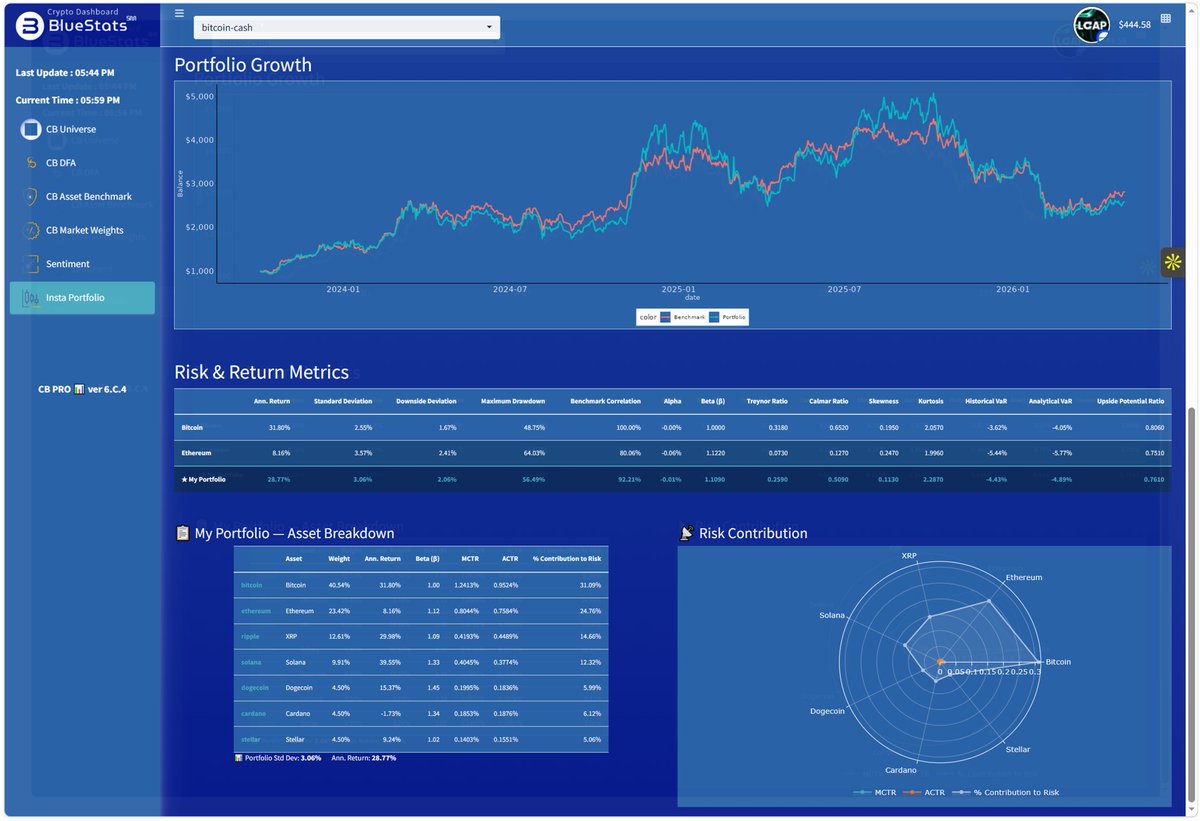Open CB Universe page
Image resolution: width=1200 pixels, height=821 pixels.
pyautogui.click(x=71, y=129)
